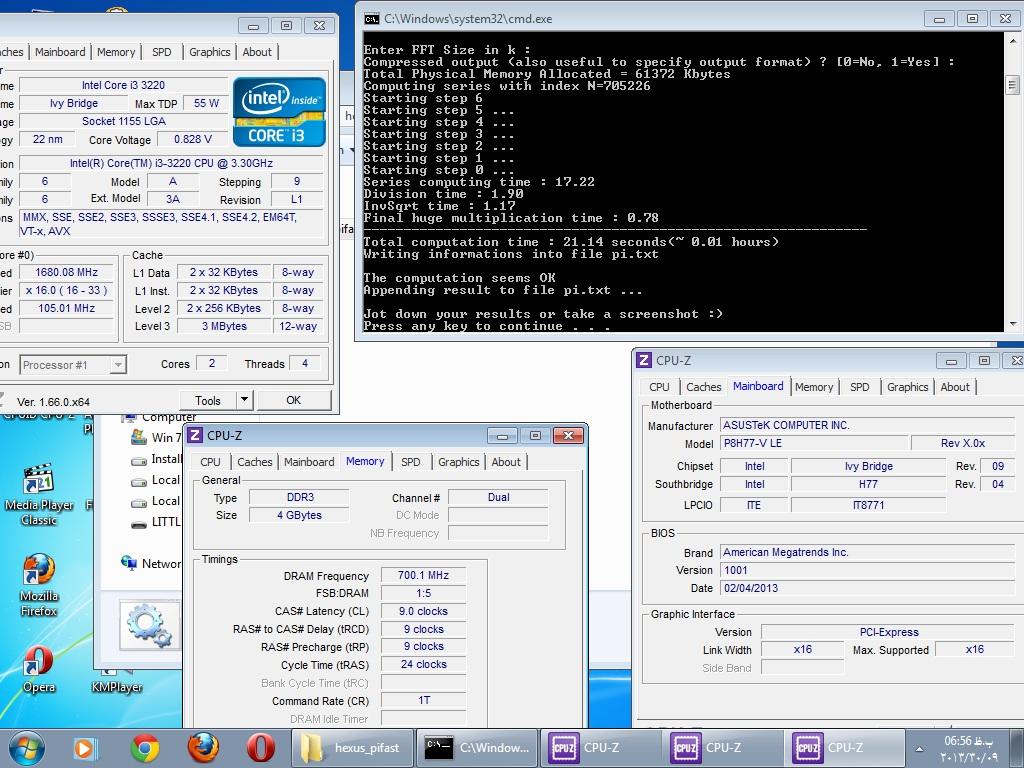This screenshot has height=768, width=1024.
Task: Open Mainboard tab in the top-left CPU-Z
Action: 60,52
